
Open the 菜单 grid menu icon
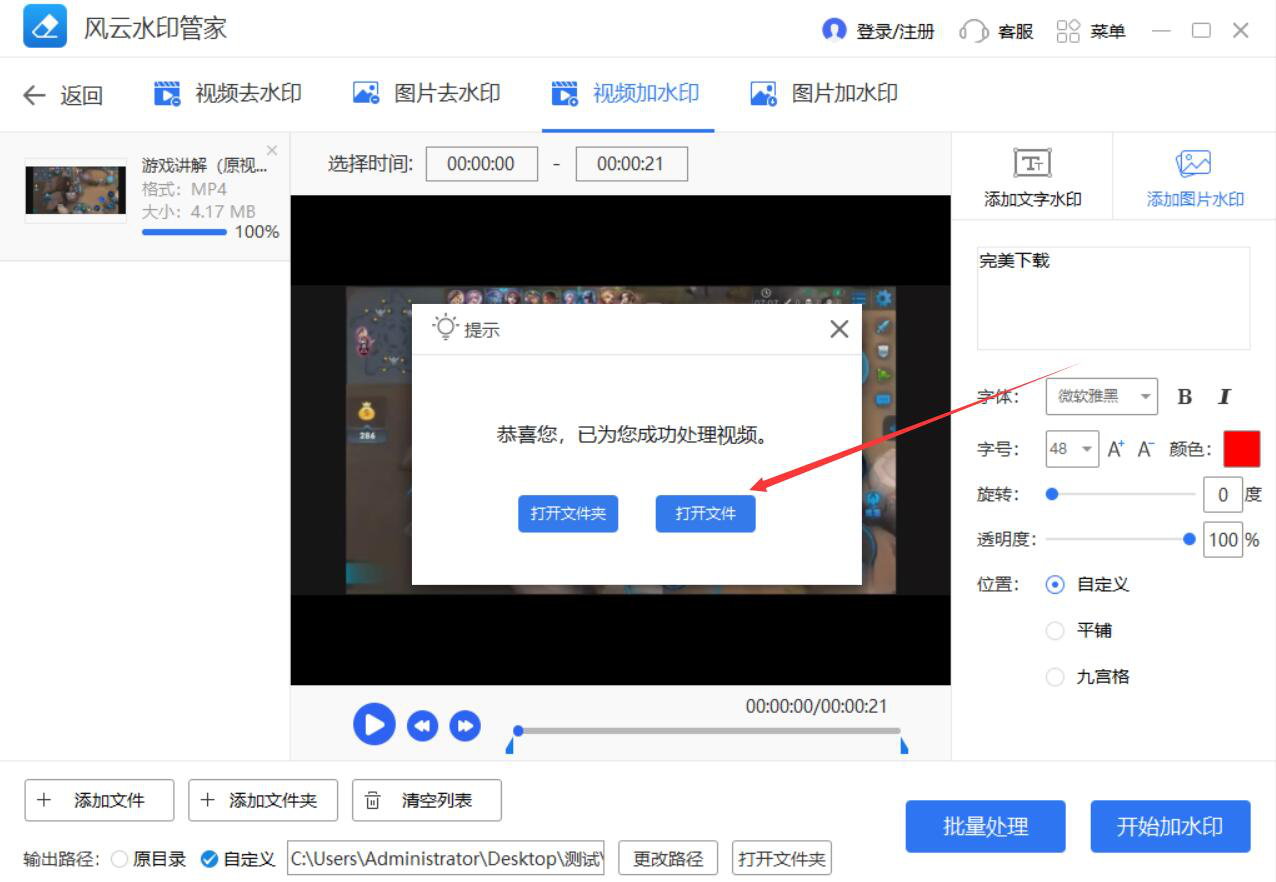coord(1069,31)
